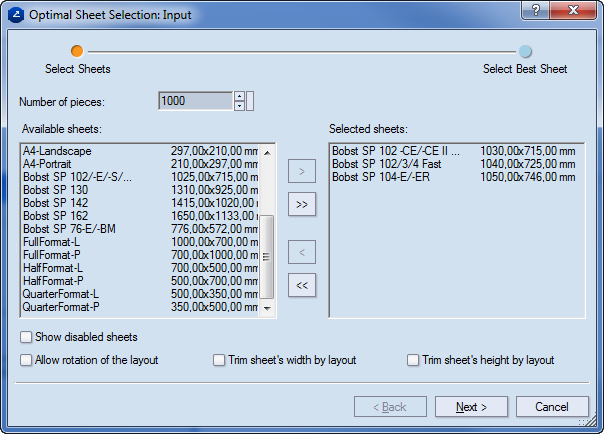
Task: Increase number of pieces with up arrow
Action: [239, 96]
